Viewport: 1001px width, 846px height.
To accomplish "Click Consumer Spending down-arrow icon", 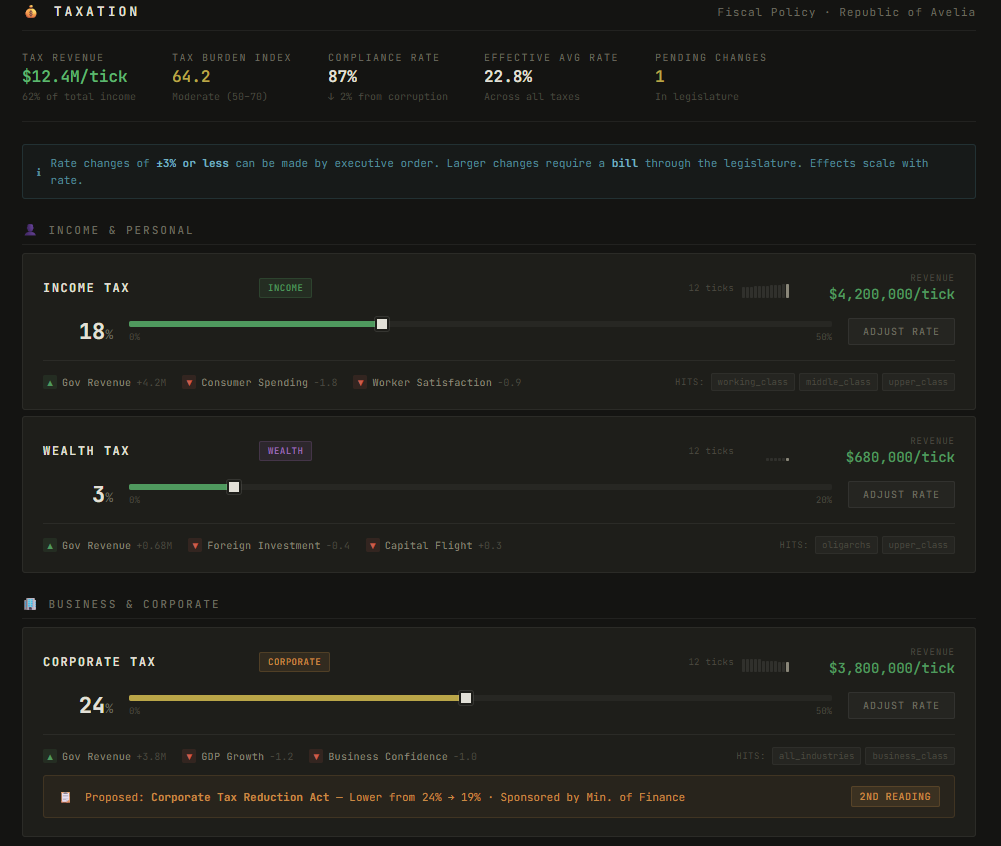I will 189,382.
